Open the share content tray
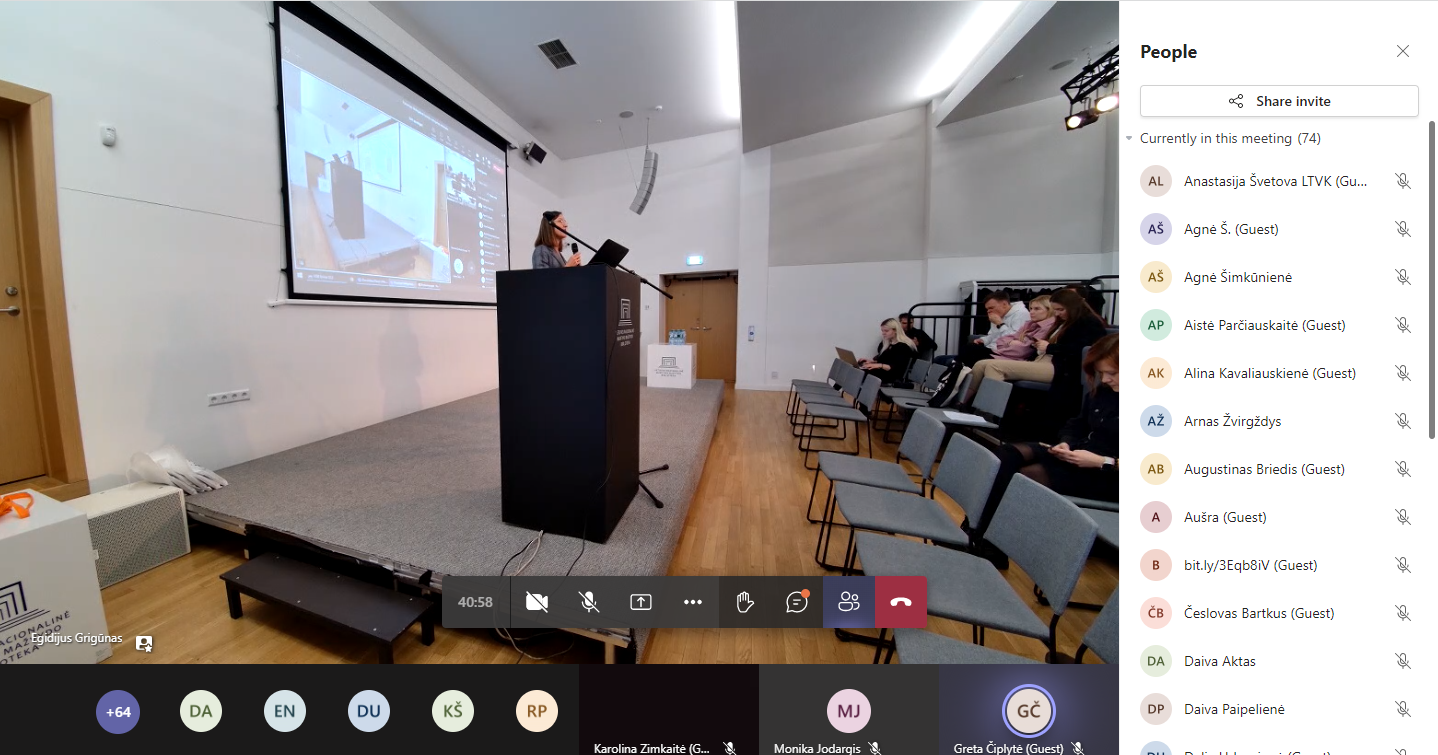Screen dimensions: 1438x755 [x=641, y=602]
